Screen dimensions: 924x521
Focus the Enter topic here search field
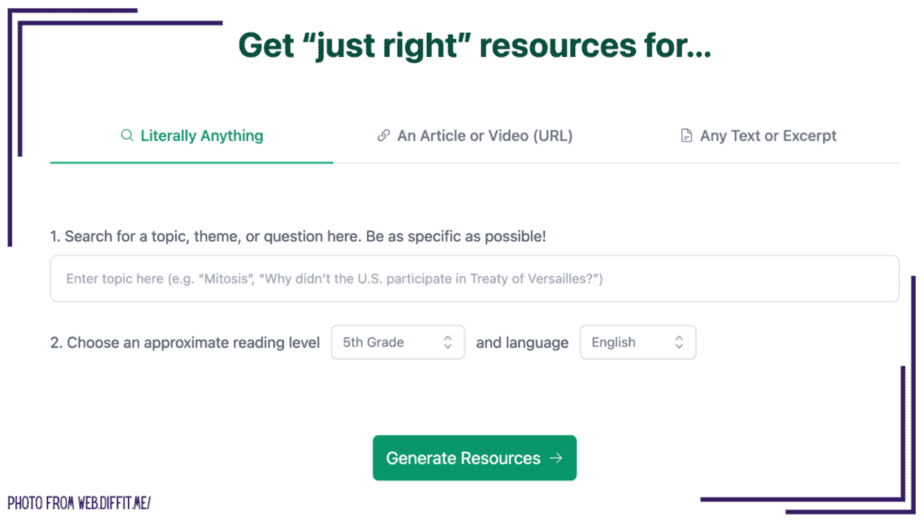(474, 279)
